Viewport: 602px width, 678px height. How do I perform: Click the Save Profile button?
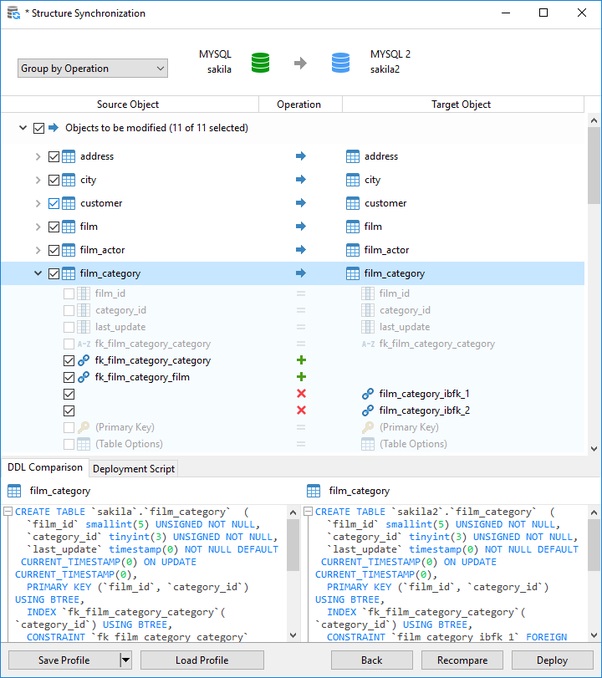pyautogui.click(x=64, y=660)
